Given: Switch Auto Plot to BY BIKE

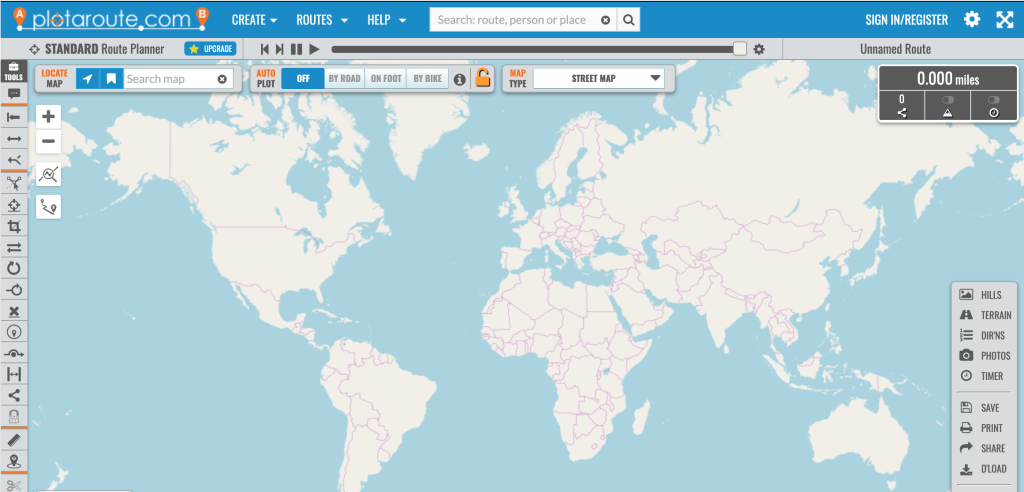Looking at the screenshot, I should pos(428,79).
